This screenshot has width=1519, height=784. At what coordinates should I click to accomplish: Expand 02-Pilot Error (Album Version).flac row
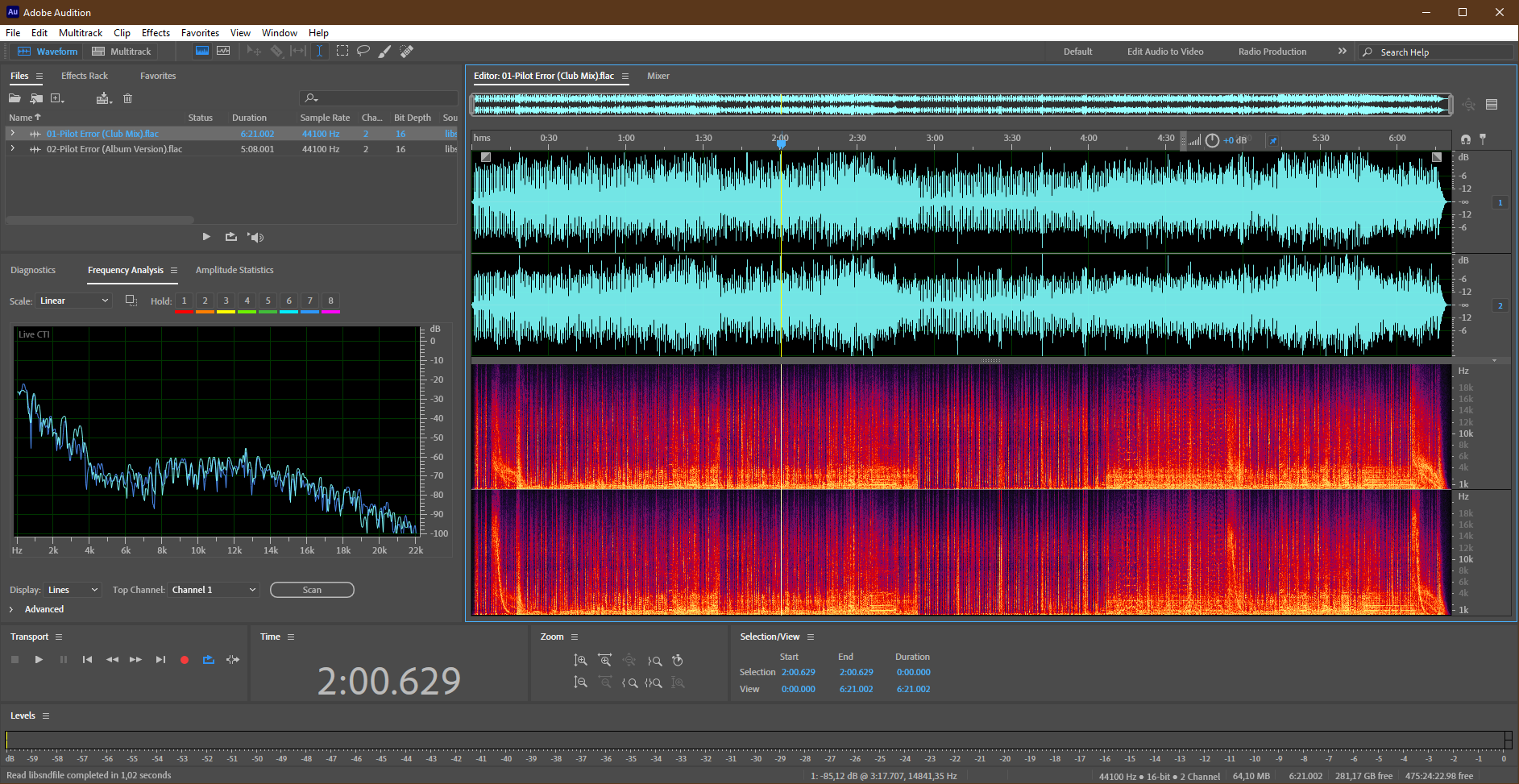(12, 148)
